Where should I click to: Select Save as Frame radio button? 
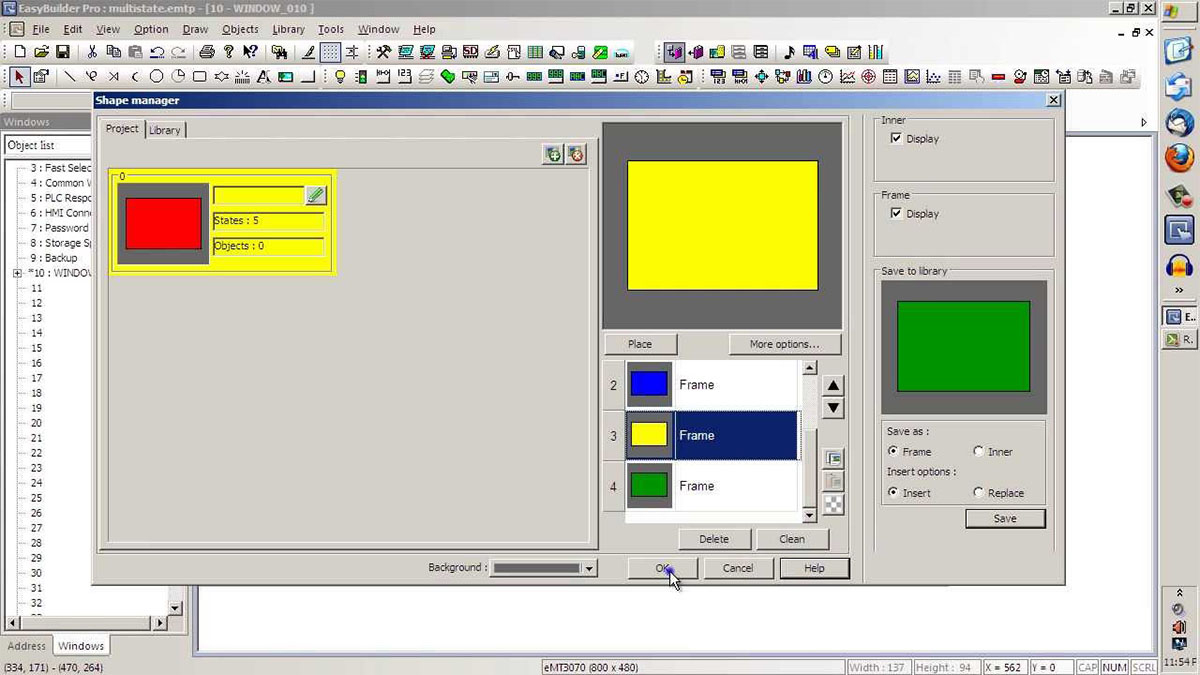pyautogui.click(x=893, y=451)
